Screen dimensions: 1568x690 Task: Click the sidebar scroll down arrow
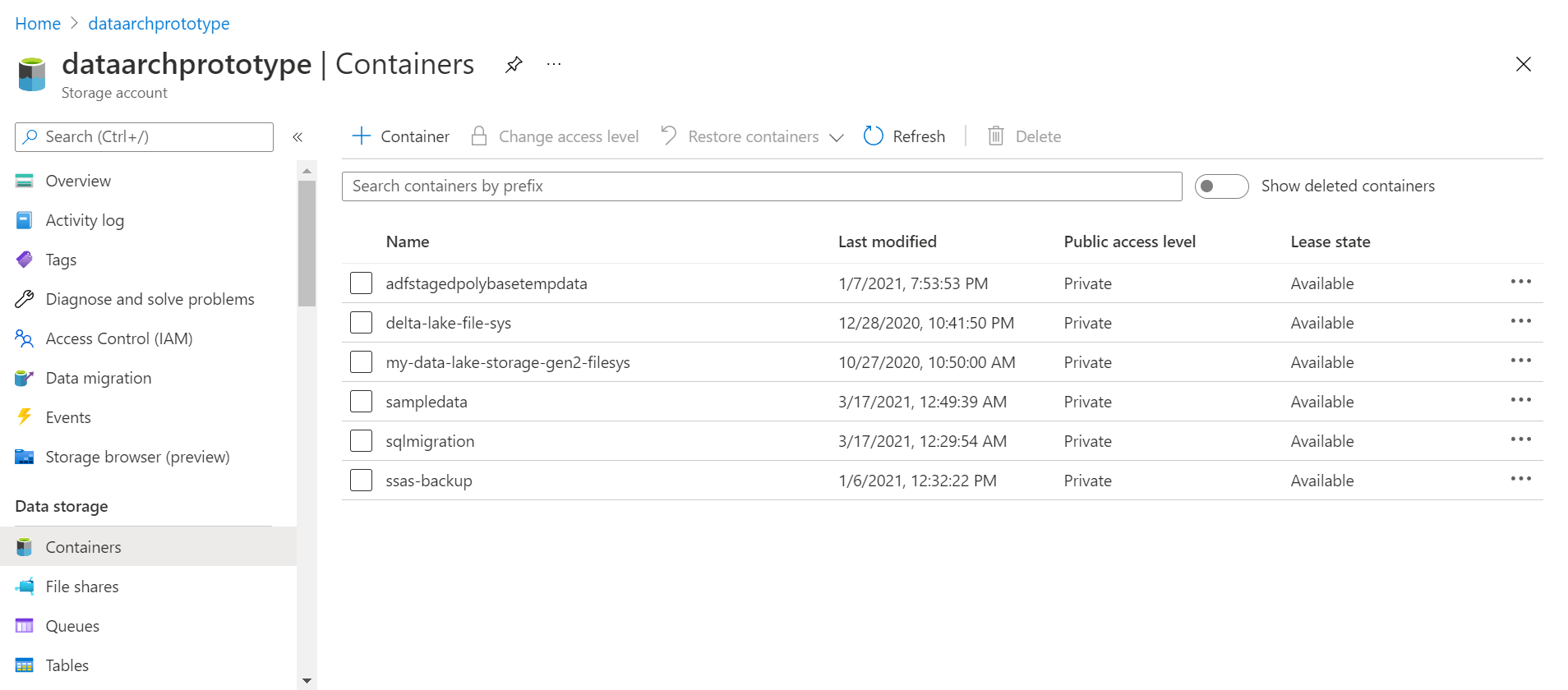click(307, 680)
